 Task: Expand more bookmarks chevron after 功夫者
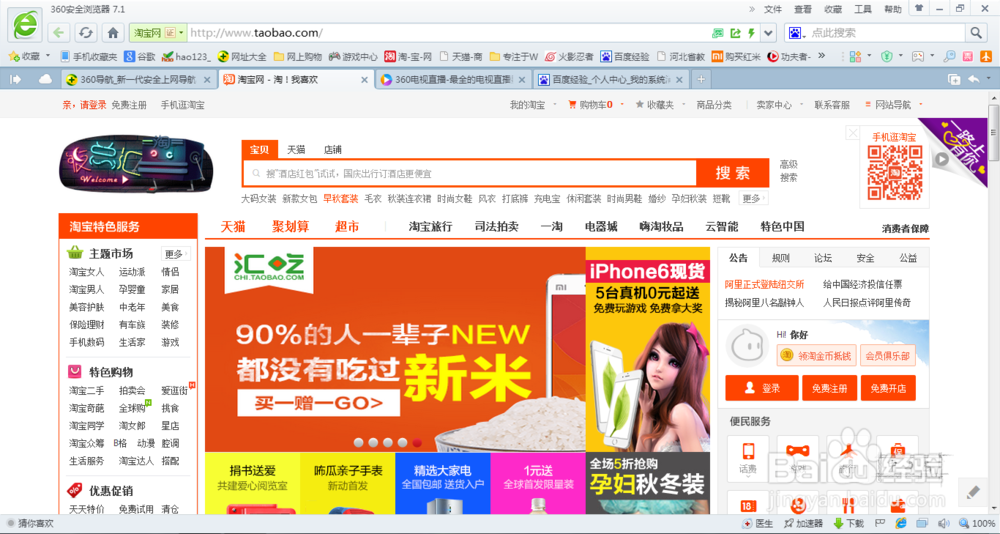[821, 56]
